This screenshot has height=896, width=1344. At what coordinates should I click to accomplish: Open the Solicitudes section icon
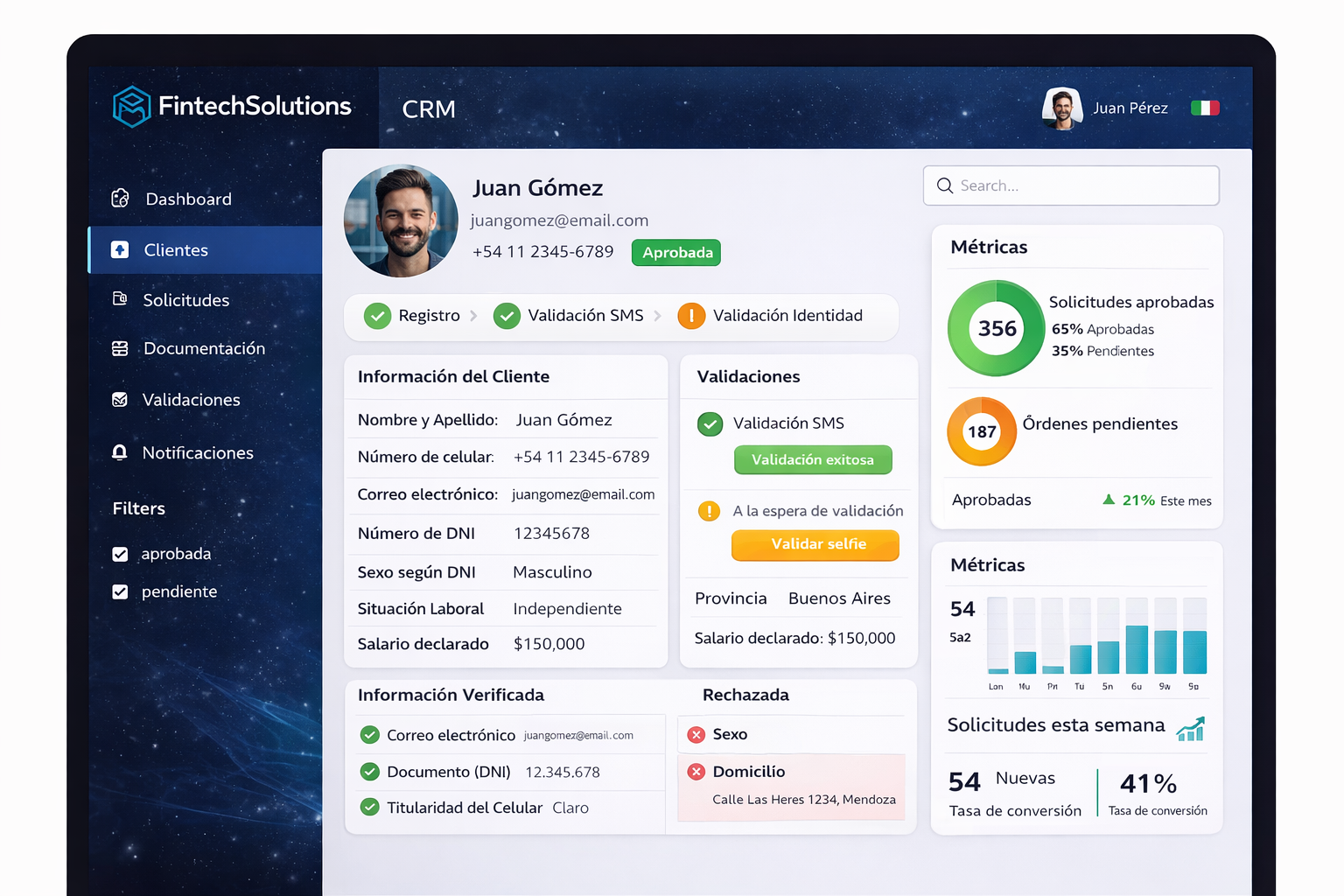(120, 299)
